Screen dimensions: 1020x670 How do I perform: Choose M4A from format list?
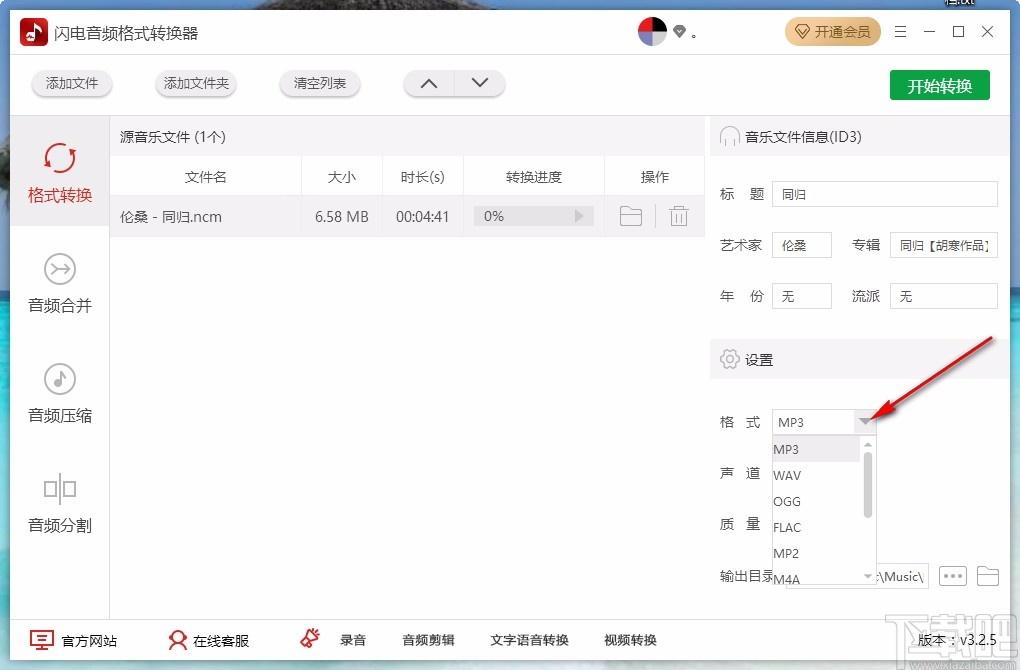pos(816,578)
